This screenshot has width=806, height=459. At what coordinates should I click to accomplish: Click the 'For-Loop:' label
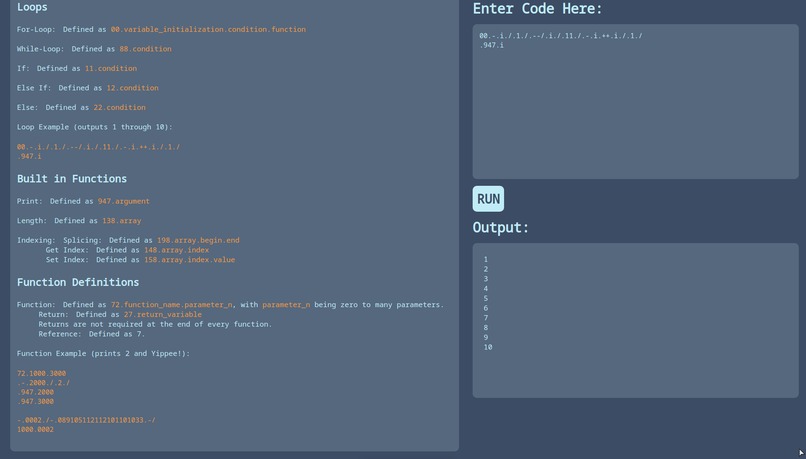36,29
